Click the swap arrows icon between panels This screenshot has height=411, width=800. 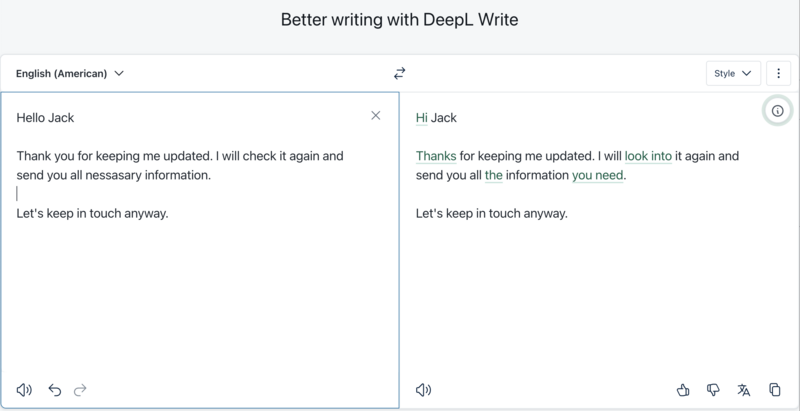click(400, 73)
